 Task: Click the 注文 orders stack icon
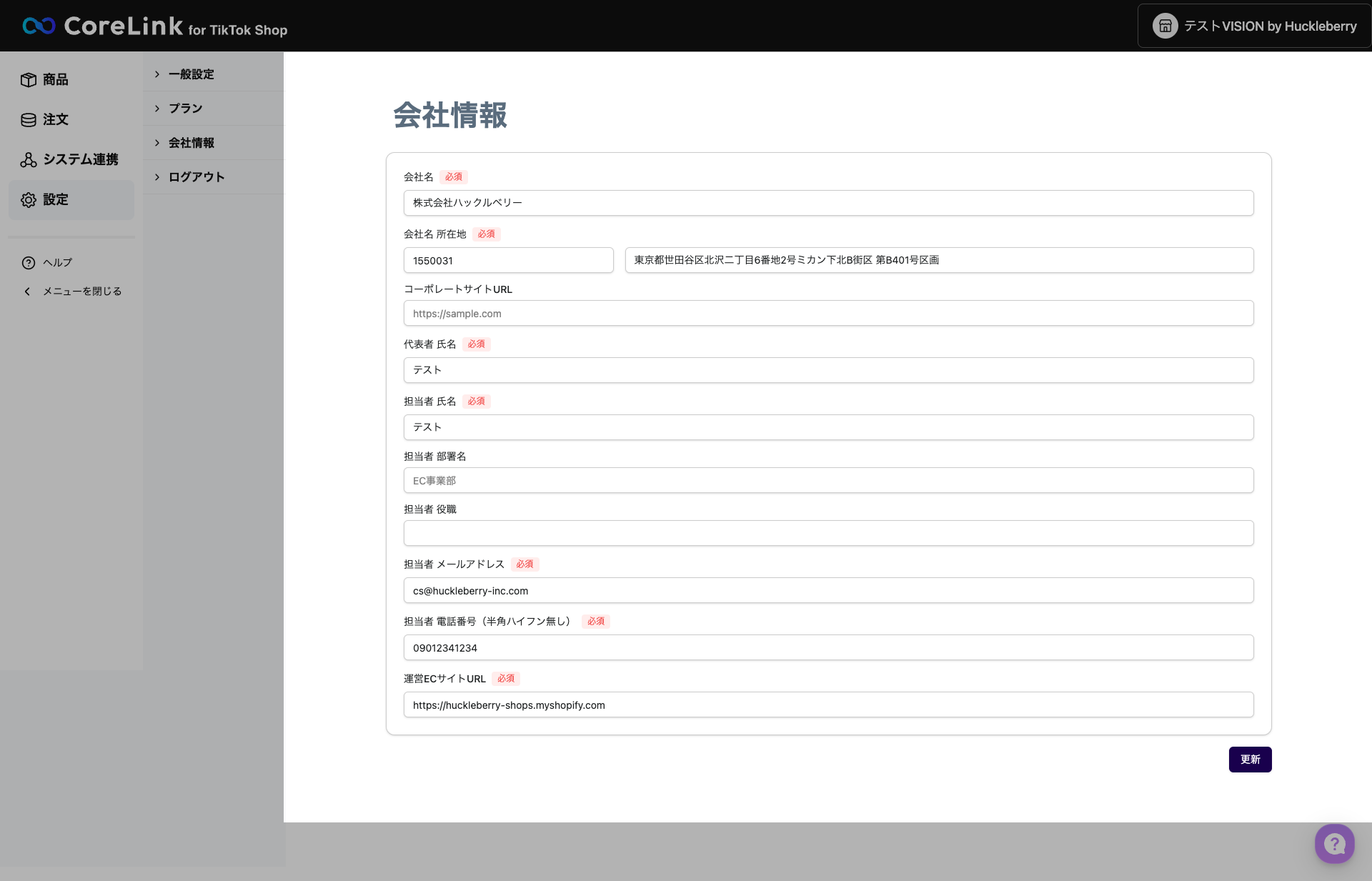pyautogui.click(x=29, y=120)
